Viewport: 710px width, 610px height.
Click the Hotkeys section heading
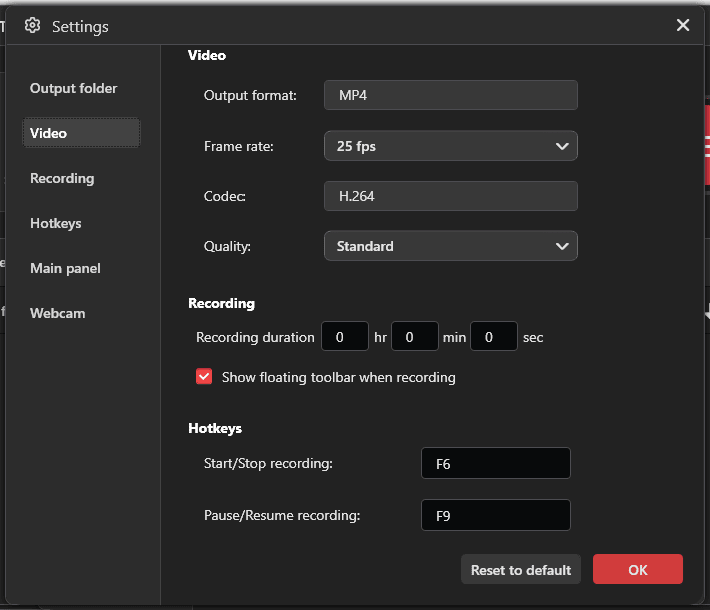click(215, 428)
